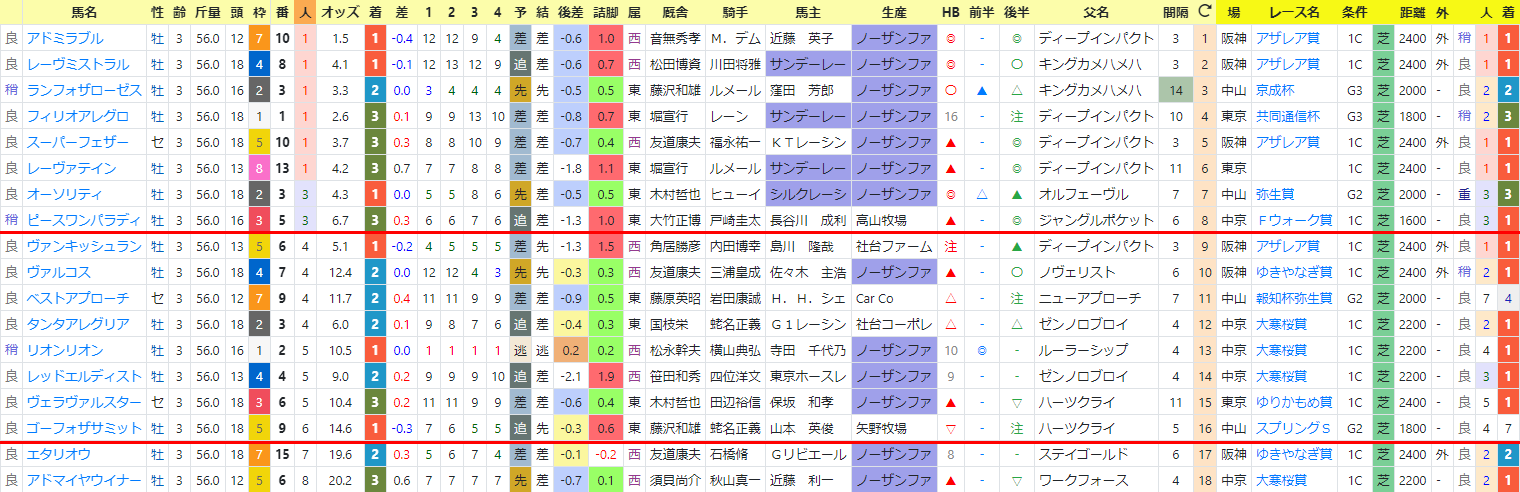This screenshot has height=492, width=1520.
Task: Click the HB ◎ mark in the アドミラブル row
Action: coord(950,39)
